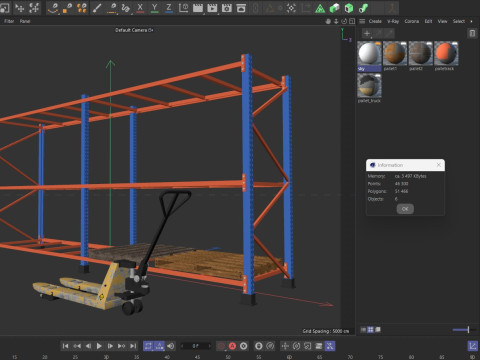Step to next frame

click(110, 346)
